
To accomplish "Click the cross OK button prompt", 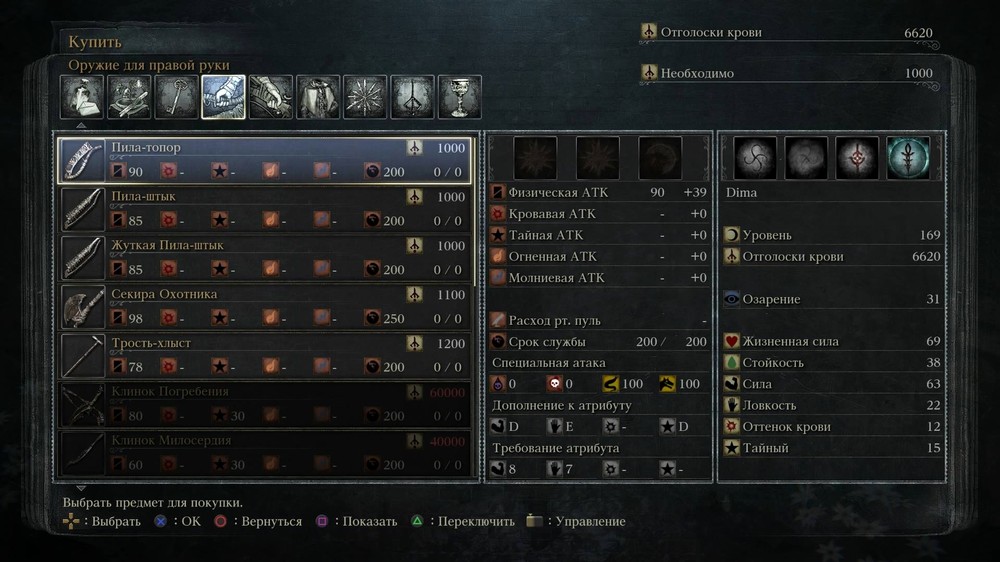I will coord(177,521).
